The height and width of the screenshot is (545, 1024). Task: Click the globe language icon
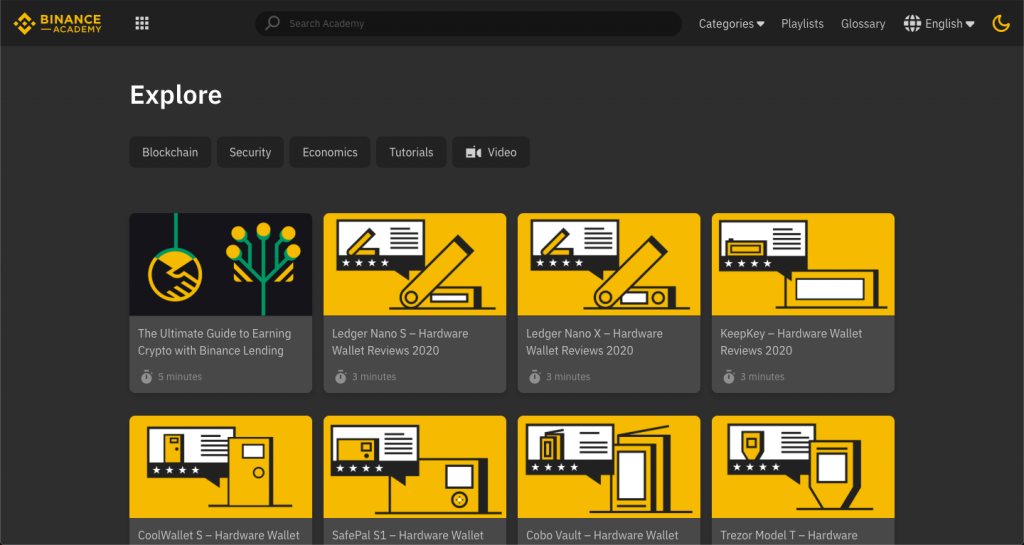click(x=912, y=23)
